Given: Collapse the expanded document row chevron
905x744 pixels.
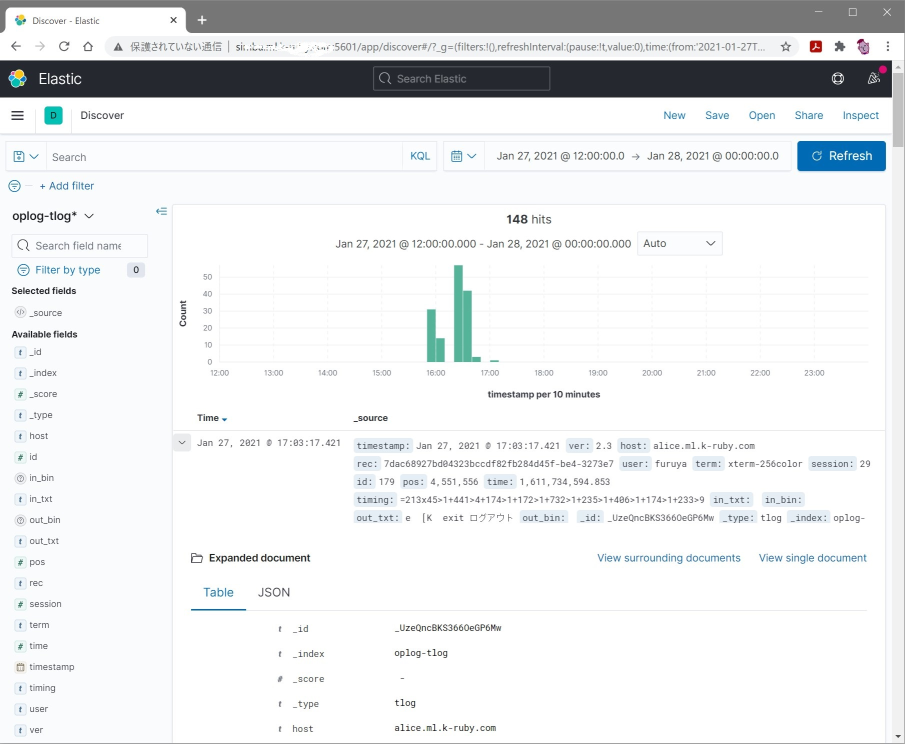Looking at the screenshot, I should coord(182,443).
